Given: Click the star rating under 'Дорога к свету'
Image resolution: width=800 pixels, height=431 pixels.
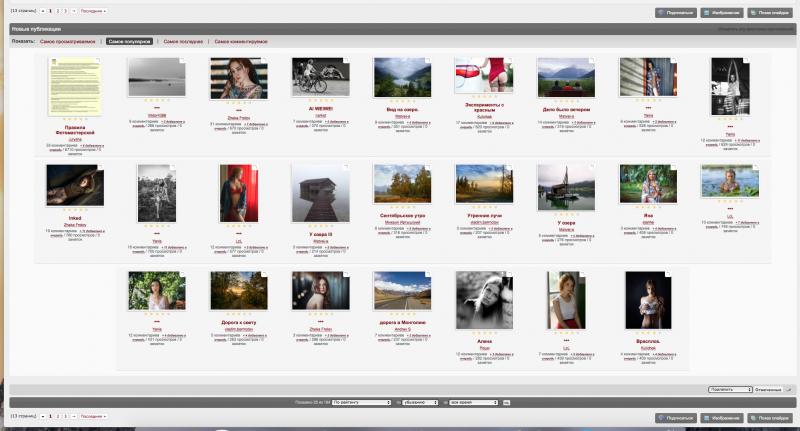Looking at the screenshot, I should coord(239,315).
